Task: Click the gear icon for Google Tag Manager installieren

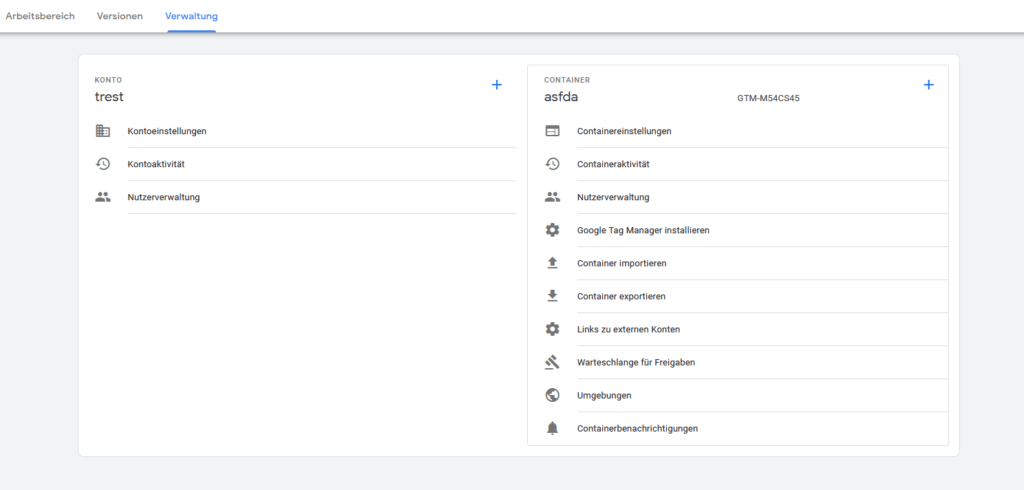Action: pos(552,230)
